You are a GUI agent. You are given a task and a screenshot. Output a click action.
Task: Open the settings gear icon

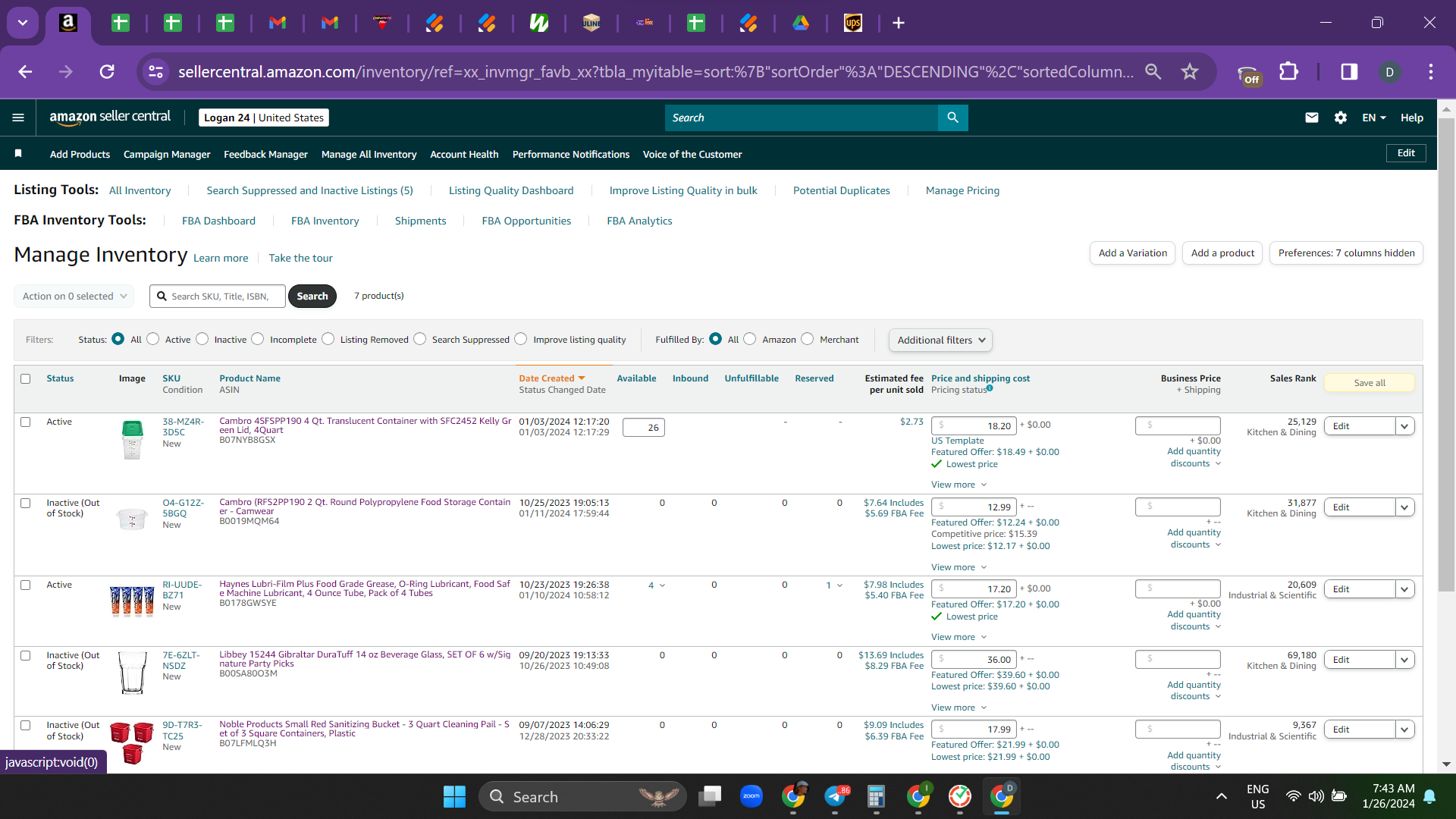click(1341, 118)
